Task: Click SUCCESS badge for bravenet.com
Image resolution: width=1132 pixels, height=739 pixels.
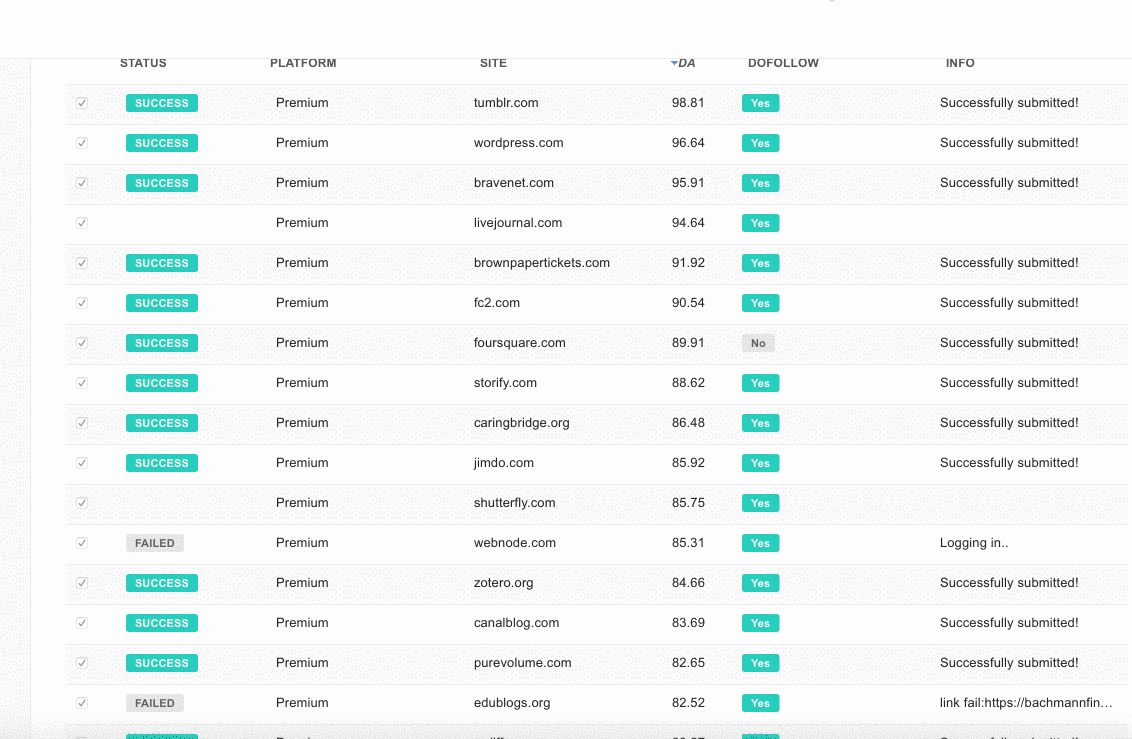Action: pos(162,183)
